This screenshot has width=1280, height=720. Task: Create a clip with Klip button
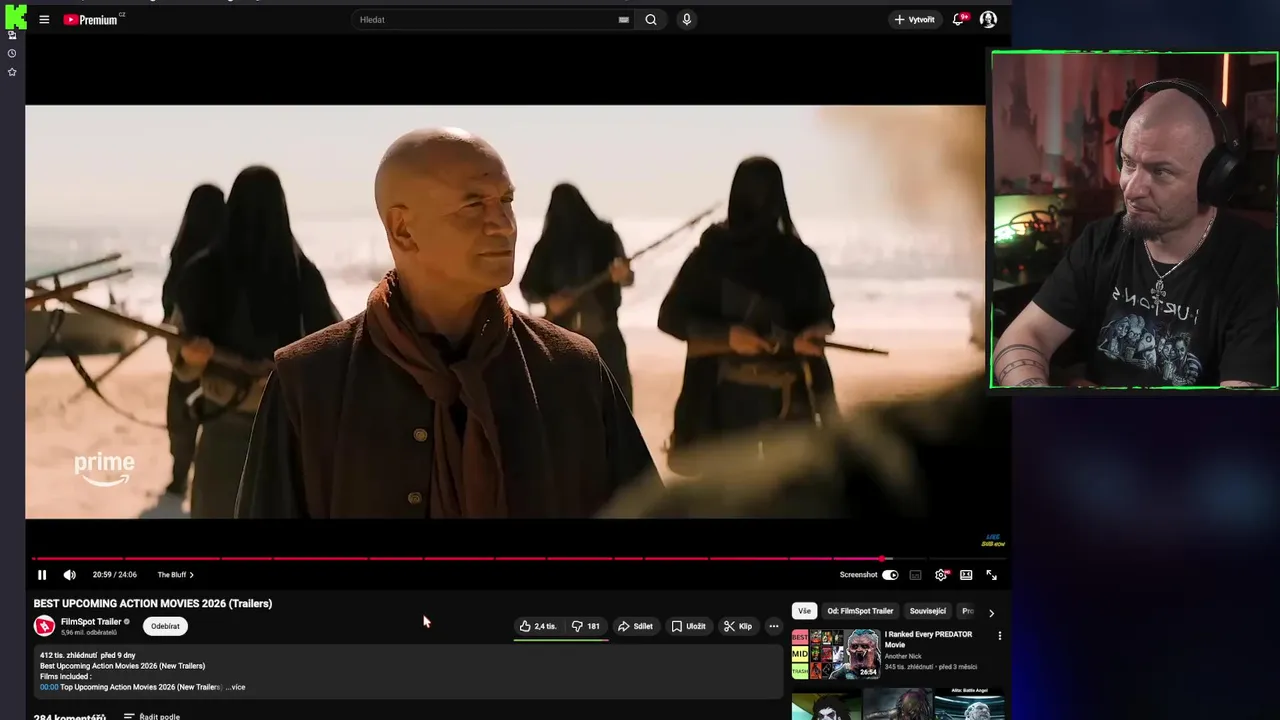[x=738, y=626]
